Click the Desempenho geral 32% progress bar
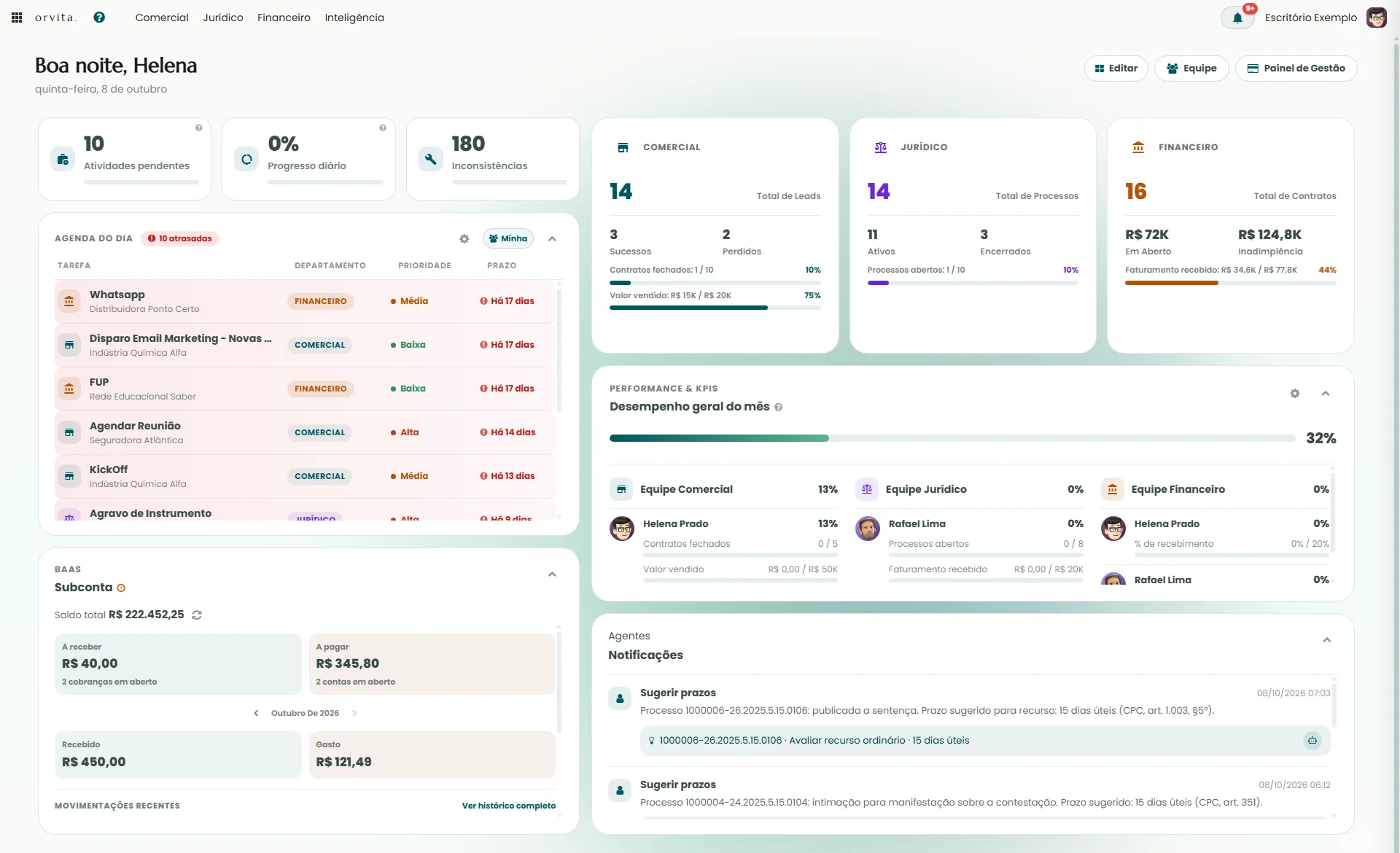This screenshot has height=853, width=1400. tap(952, 438)
